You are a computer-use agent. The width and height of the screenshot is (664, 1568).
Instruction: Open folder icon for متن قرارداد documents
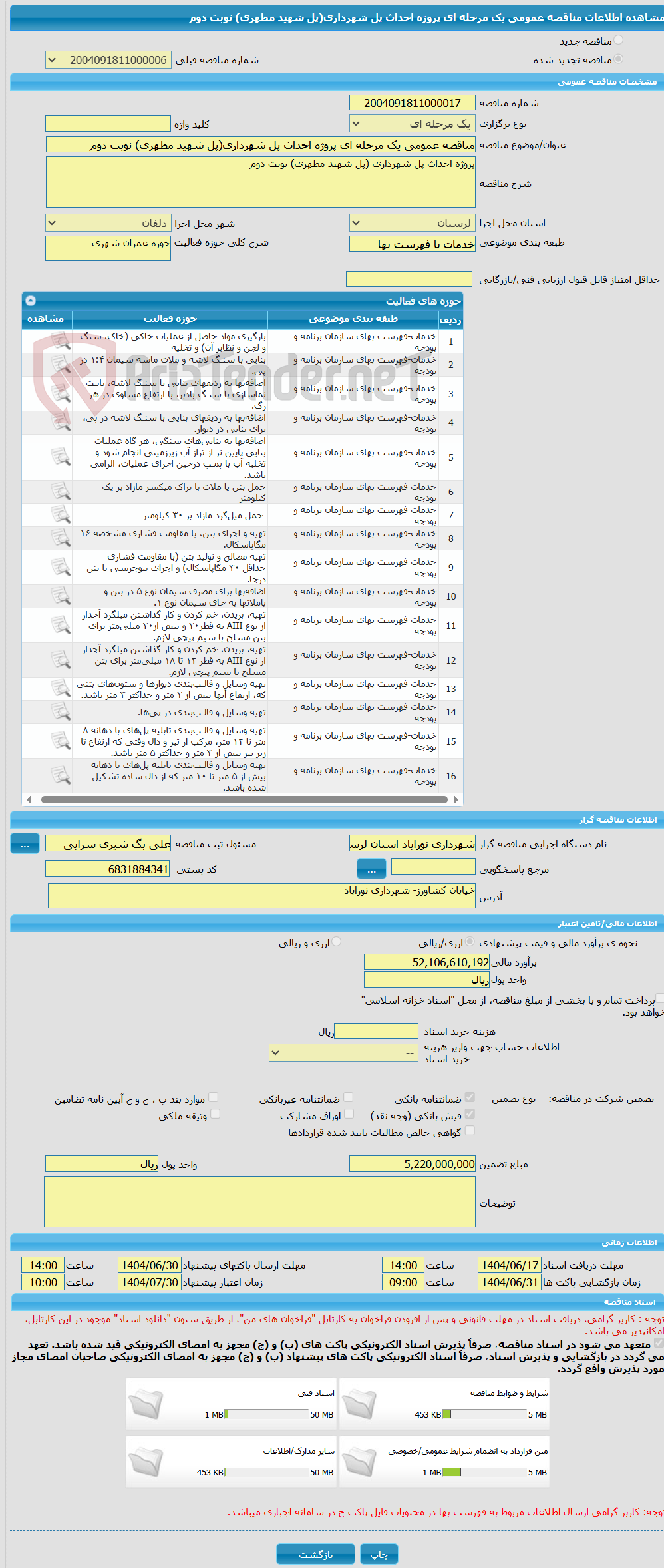[x=359, y=1462]
